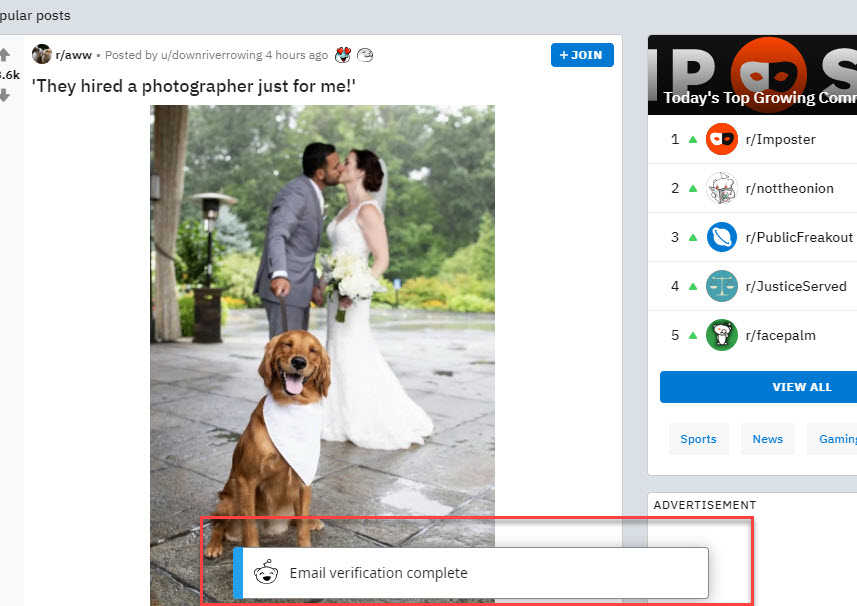Click the second award icon next to the timestamp

pos(365,55)
